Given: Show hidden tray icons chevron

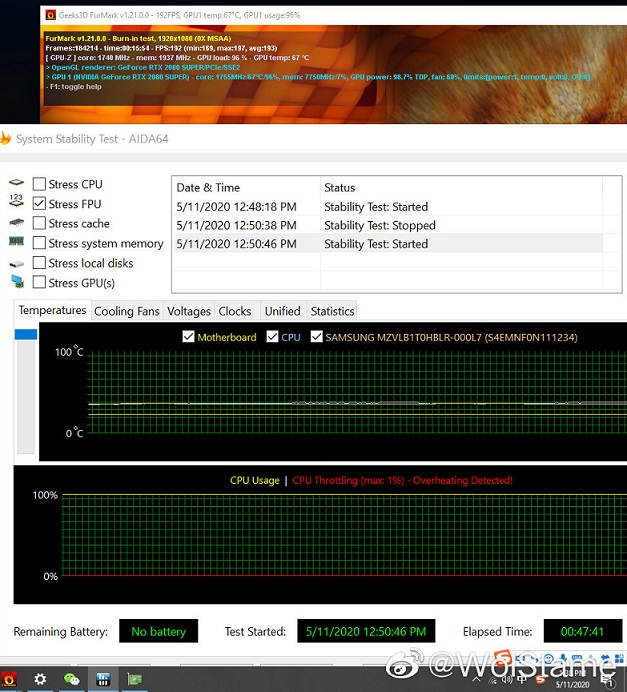Looking at the screenshot, I should tap(477, 679).
